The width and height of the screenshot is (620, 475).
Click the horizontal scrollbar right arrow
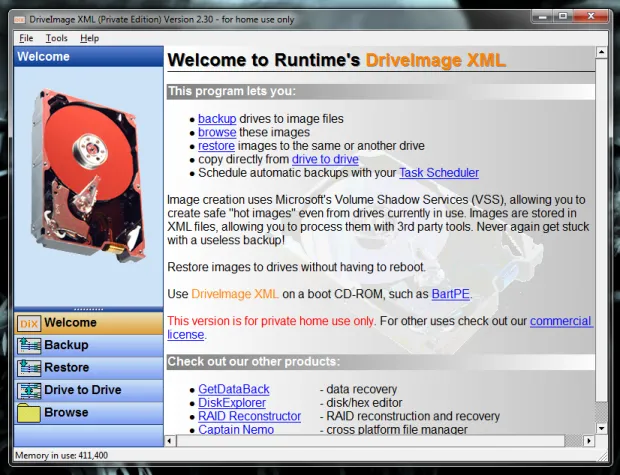(x=588, y=441)
